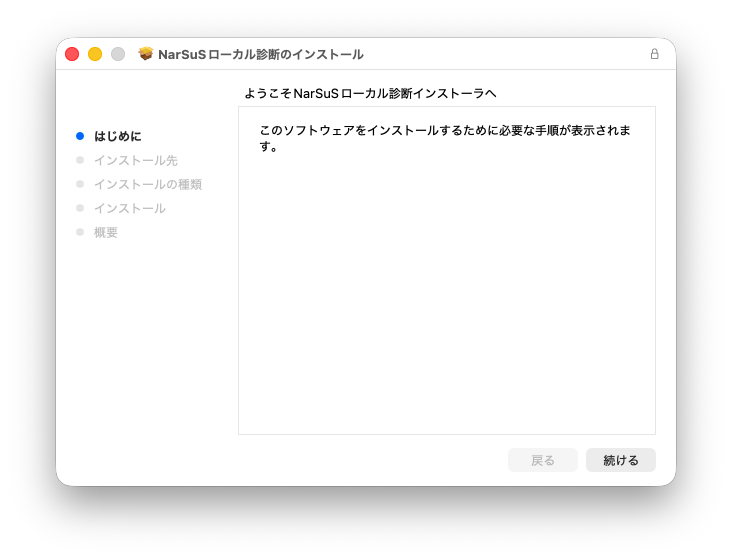This screenshot has height=560, width=732.
Task: Close the installer with red button
Action: pyautogui.click(x=72, y=54)
